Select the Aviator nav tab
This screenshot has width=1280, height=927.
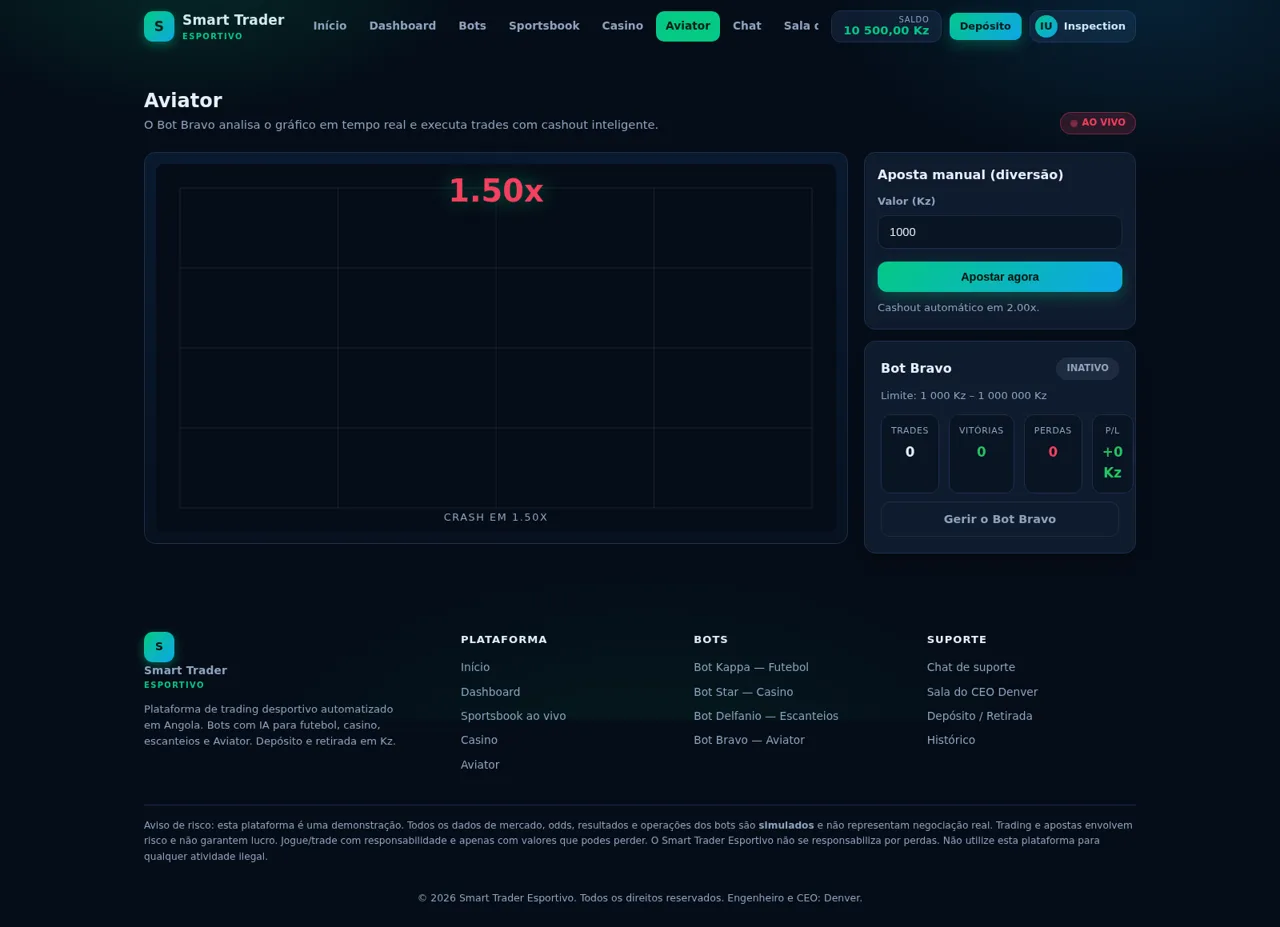point(688,26)
